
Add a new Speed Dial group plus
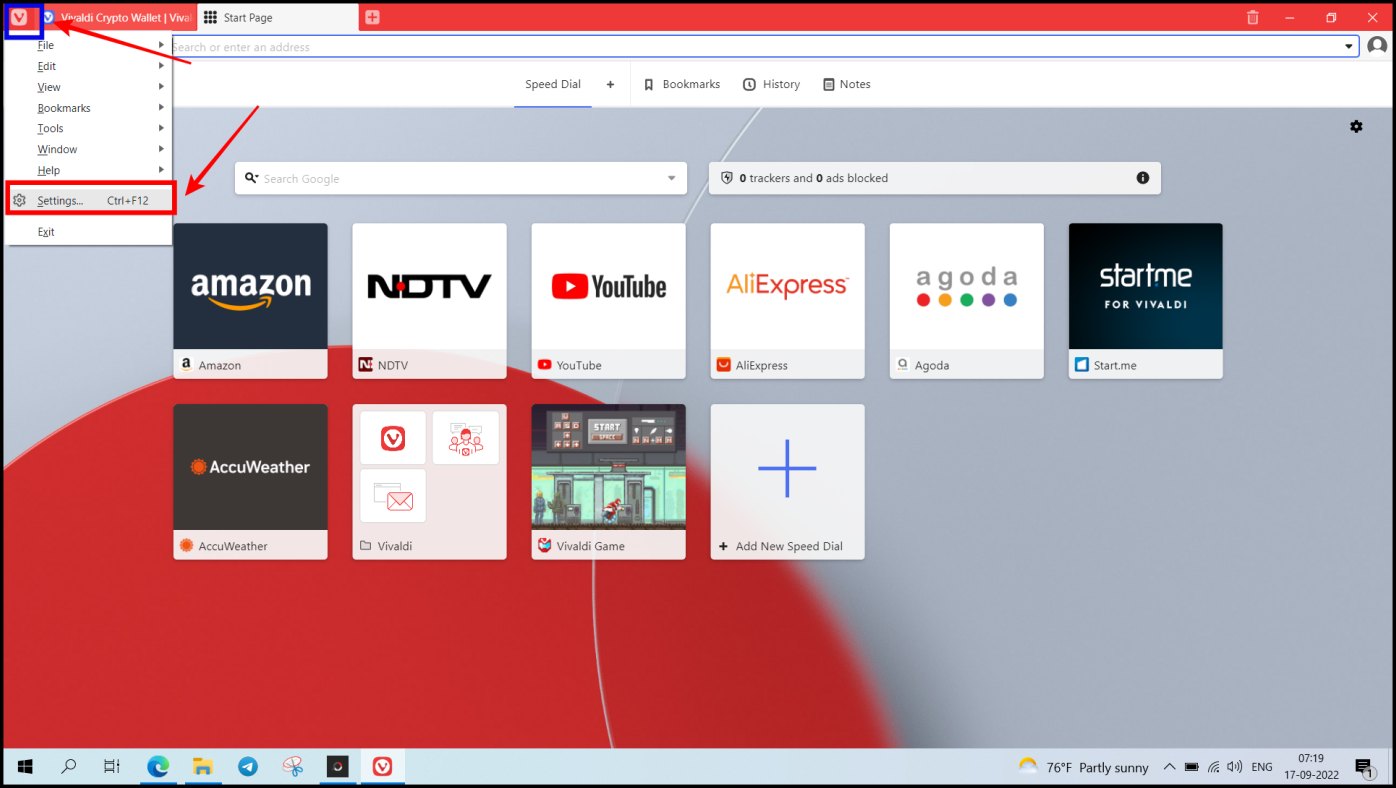610,84
